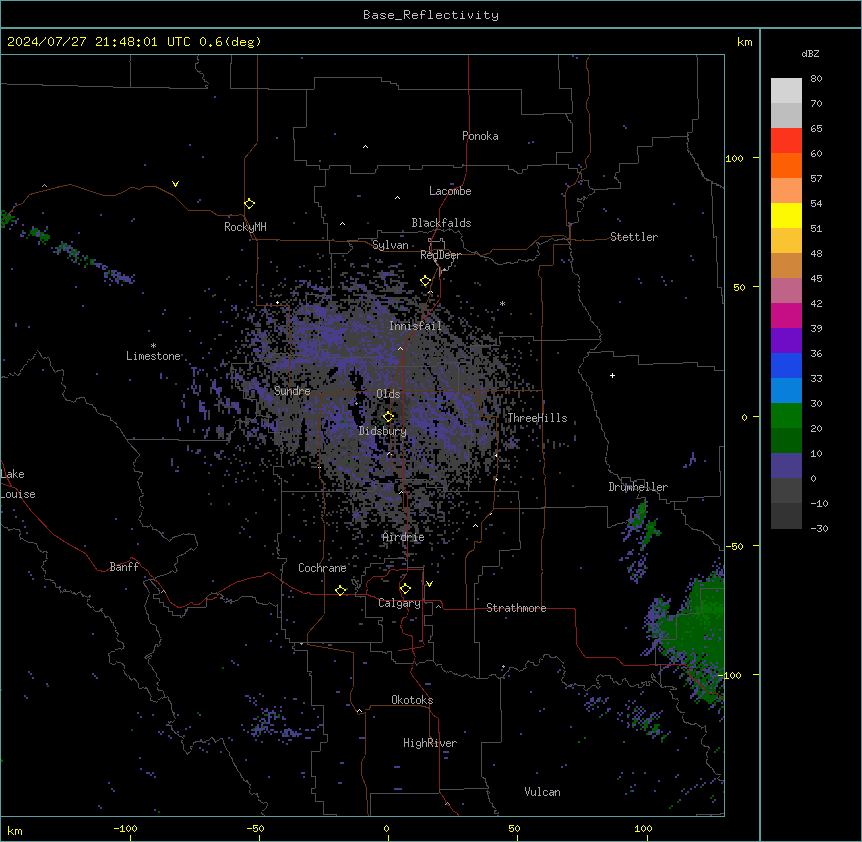Click the Lacombe city label
862x842 pixels.
click(450, 191)
